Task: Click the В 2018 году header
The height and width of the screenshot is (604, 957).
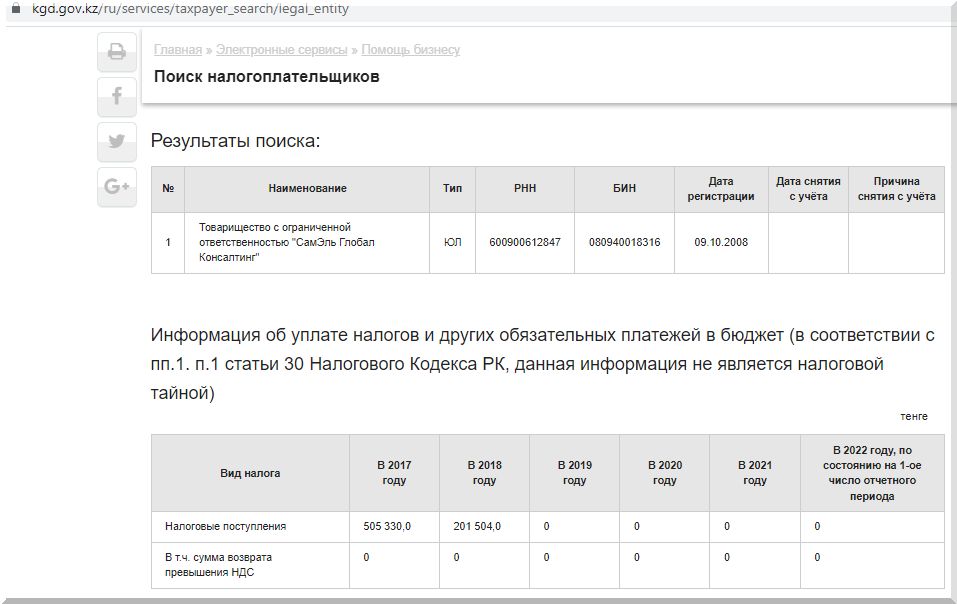Action: [x=485, y=473]
